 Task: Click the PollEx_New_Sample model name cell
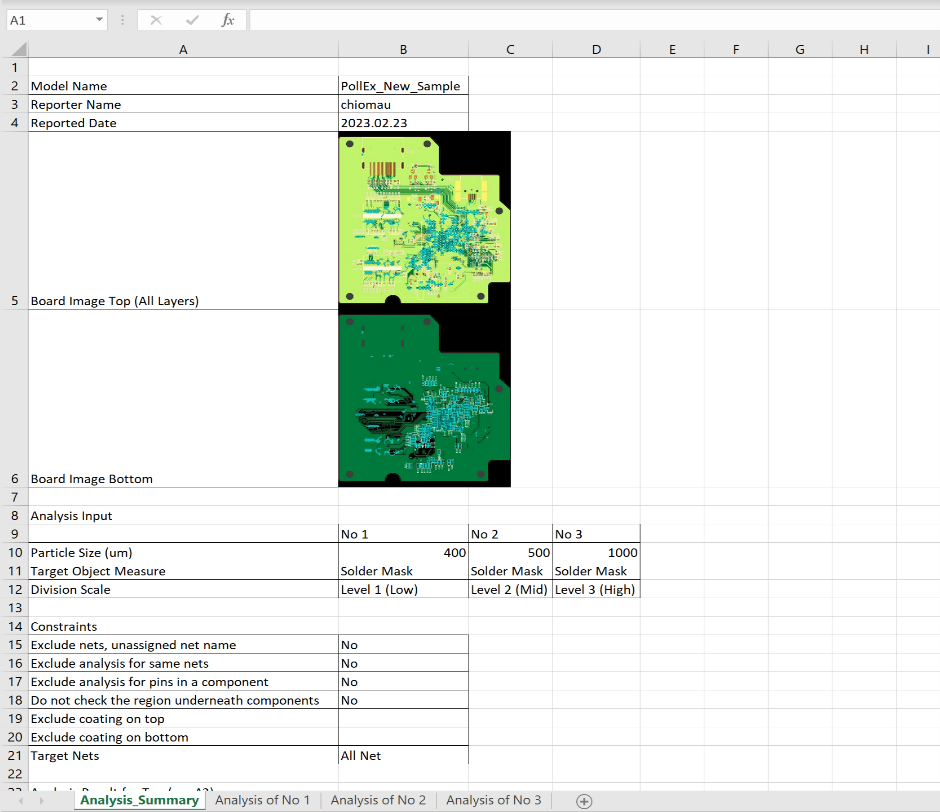[402, 86]
